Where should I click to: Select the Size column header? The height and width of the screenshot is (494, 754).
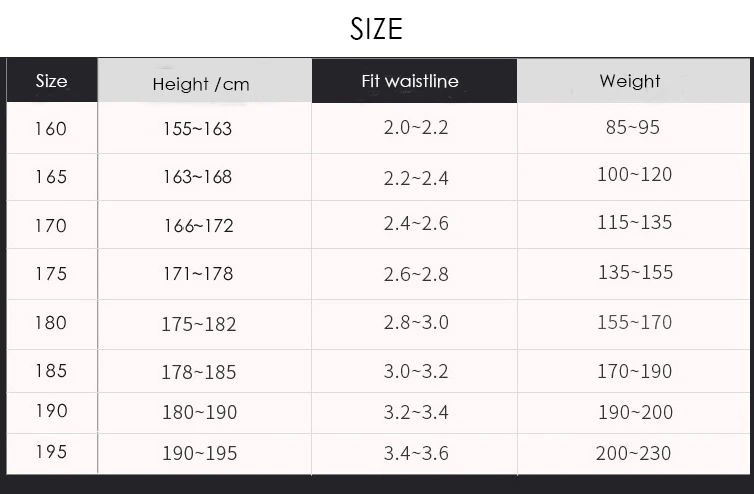pos(51,81)
